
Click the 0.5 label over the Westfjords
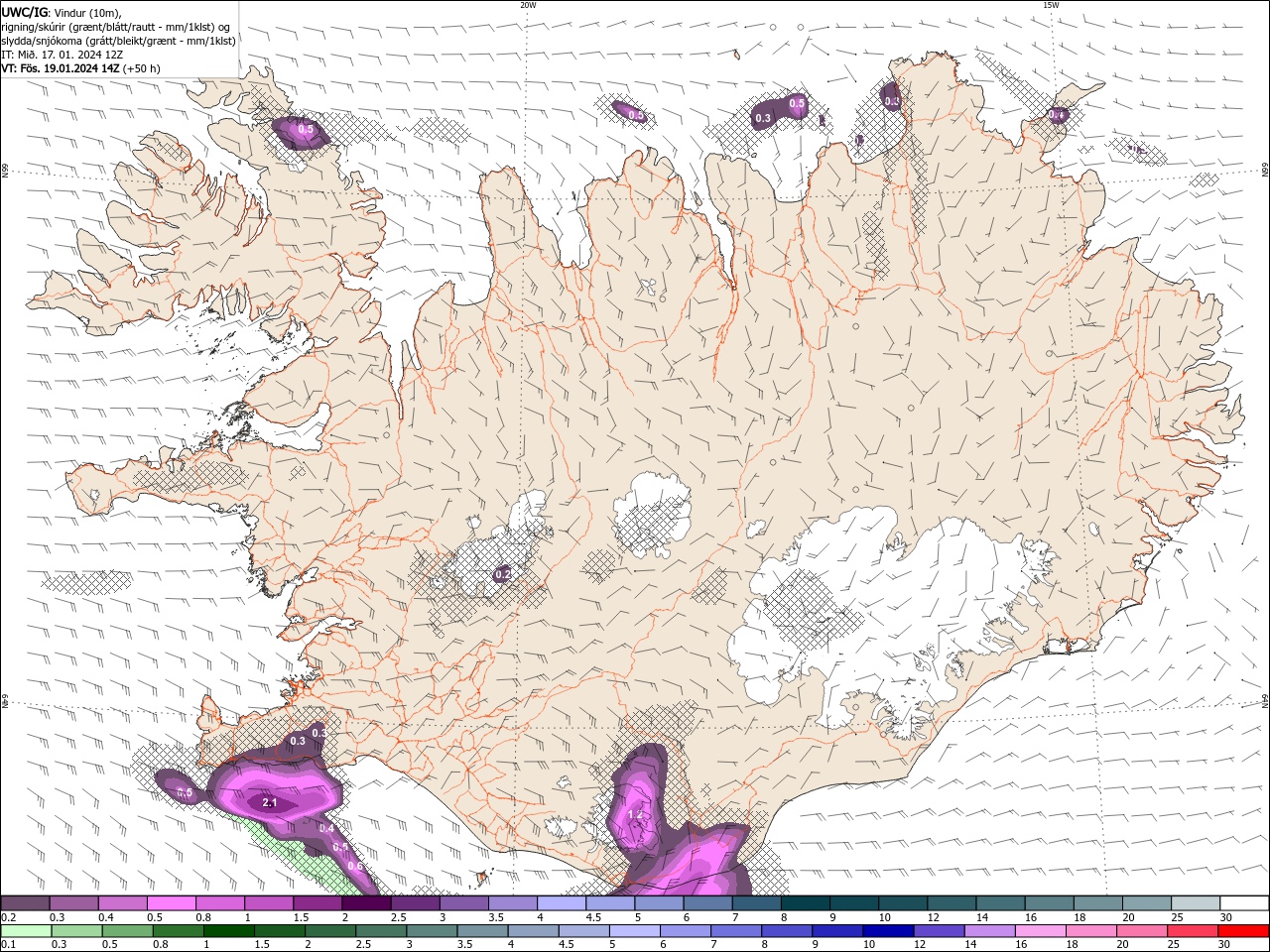pos(306,130)
